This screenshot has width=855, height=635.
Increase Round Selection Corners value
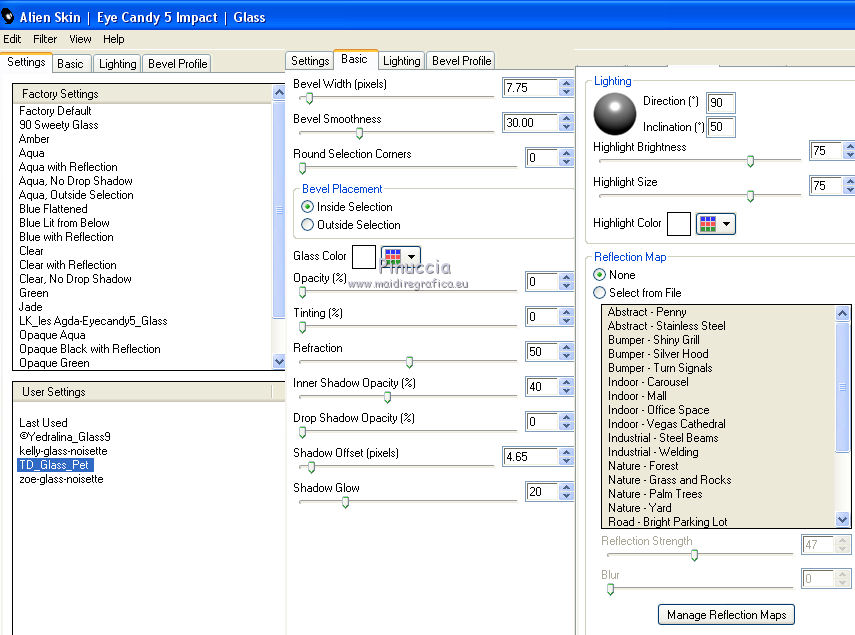567,153
